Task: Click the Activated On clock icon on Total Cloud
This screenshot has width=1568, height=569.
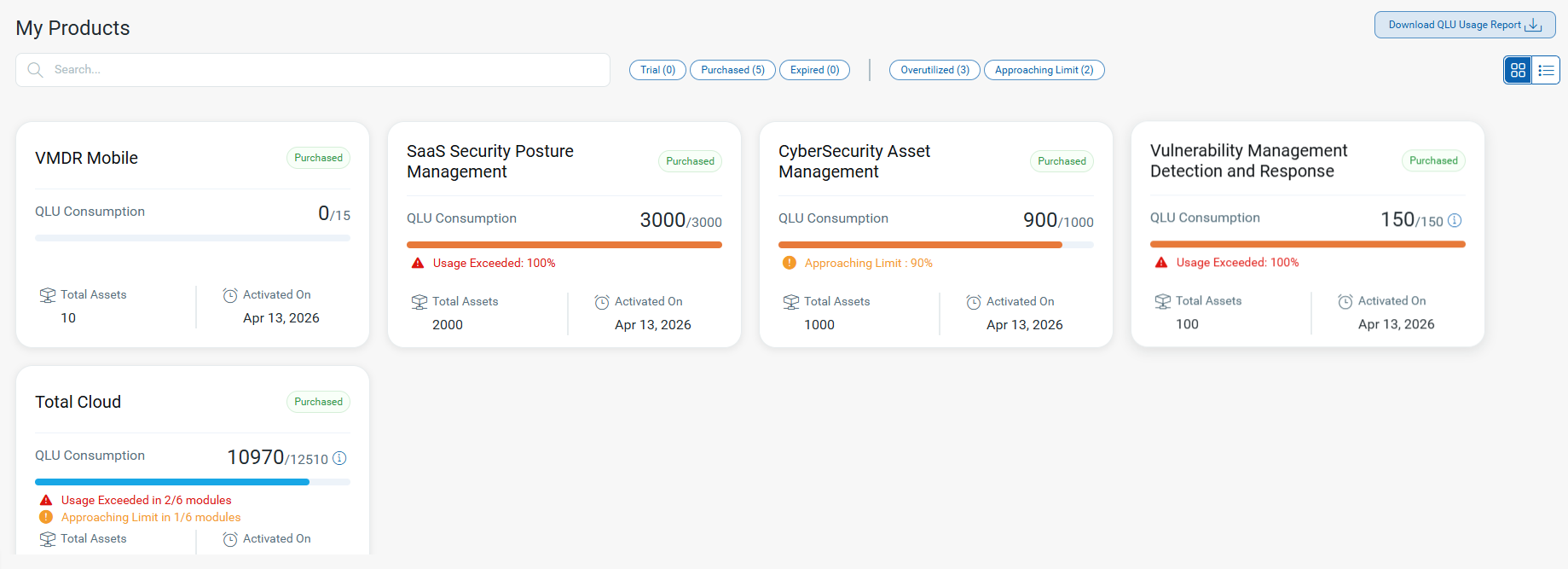Action: (x=230, y=539)
